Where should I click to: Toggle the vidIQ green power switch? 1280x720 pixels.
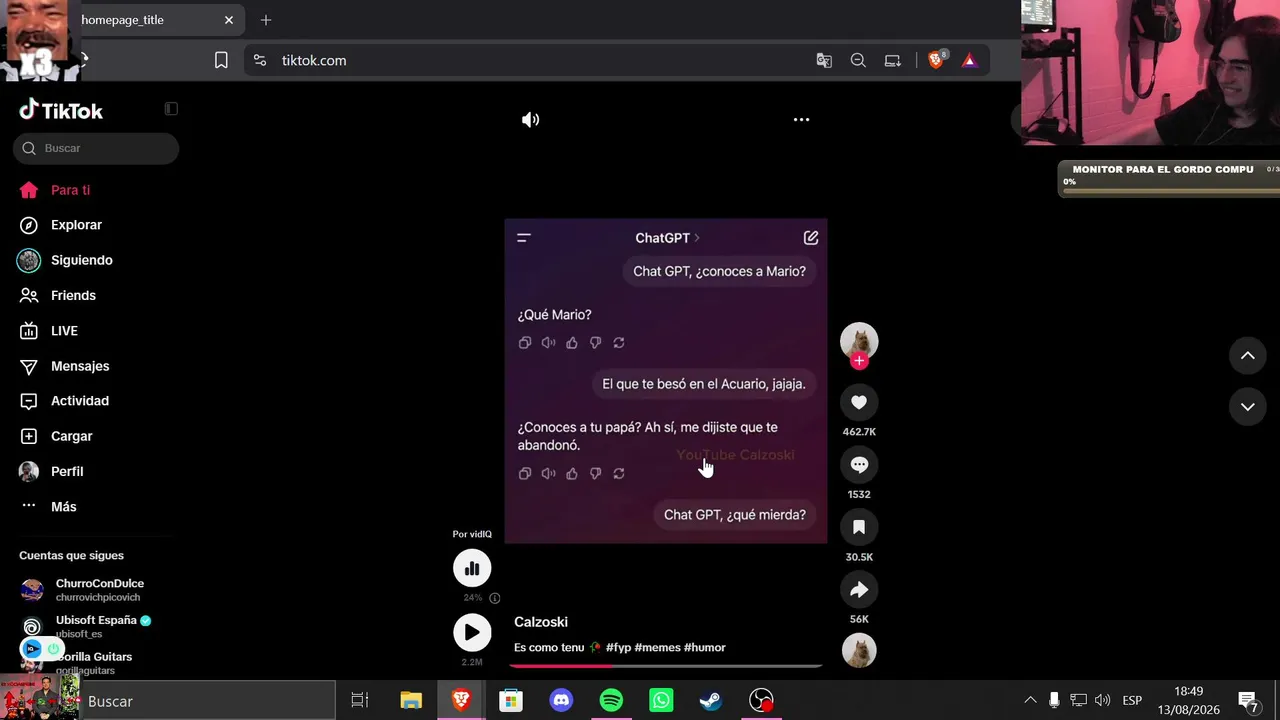[55, 649]
